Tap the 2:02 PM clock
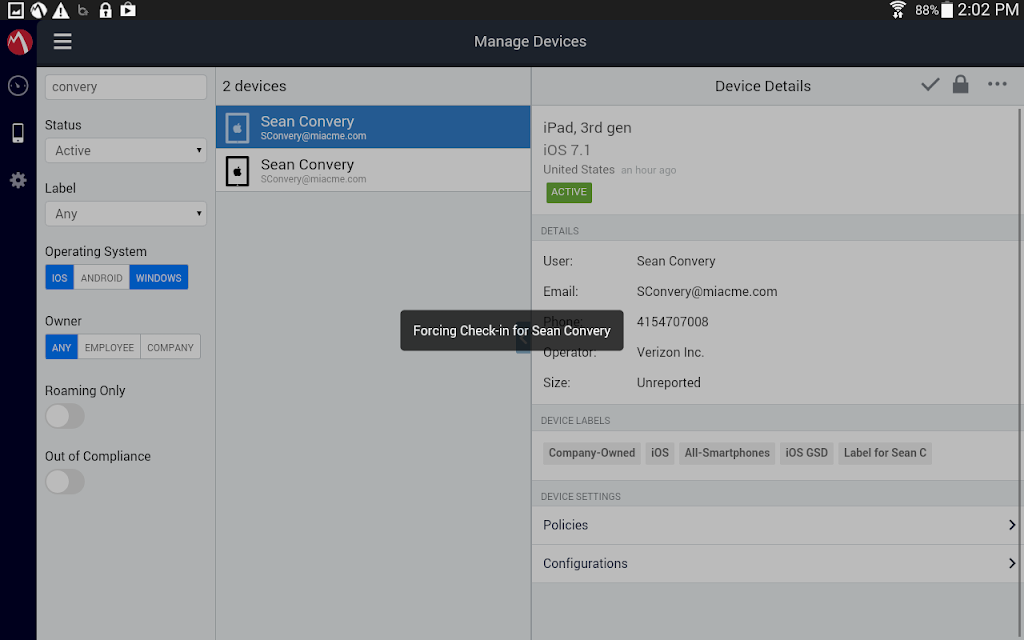Viewport: 1024px width, 640px height. 987,10
